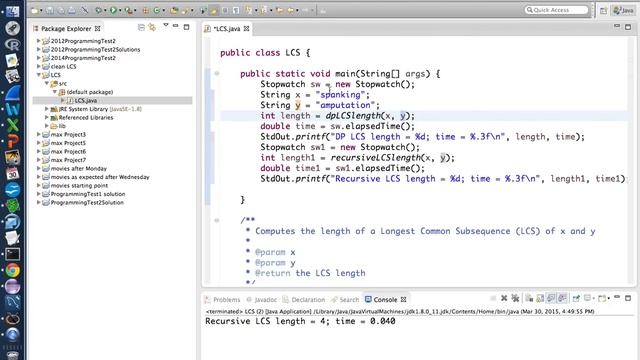Toggle Show Console on Standard Out Change
The image size is (640, 360).
551,298
